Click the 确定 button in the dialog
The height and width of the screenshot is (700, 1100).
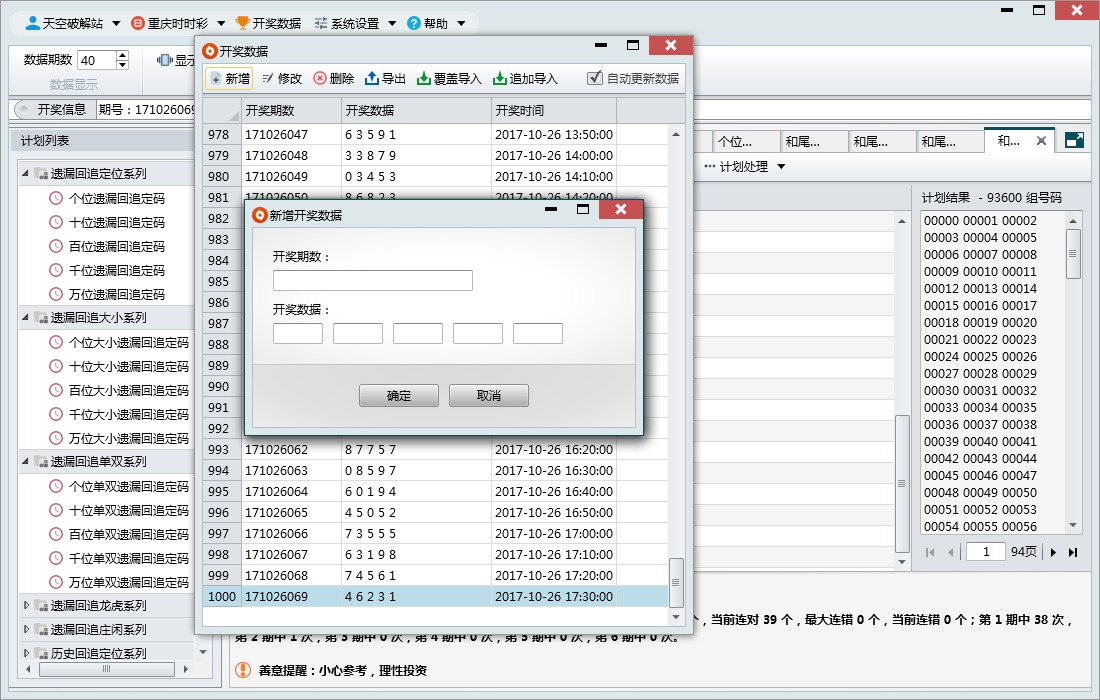tap(399, 396)
